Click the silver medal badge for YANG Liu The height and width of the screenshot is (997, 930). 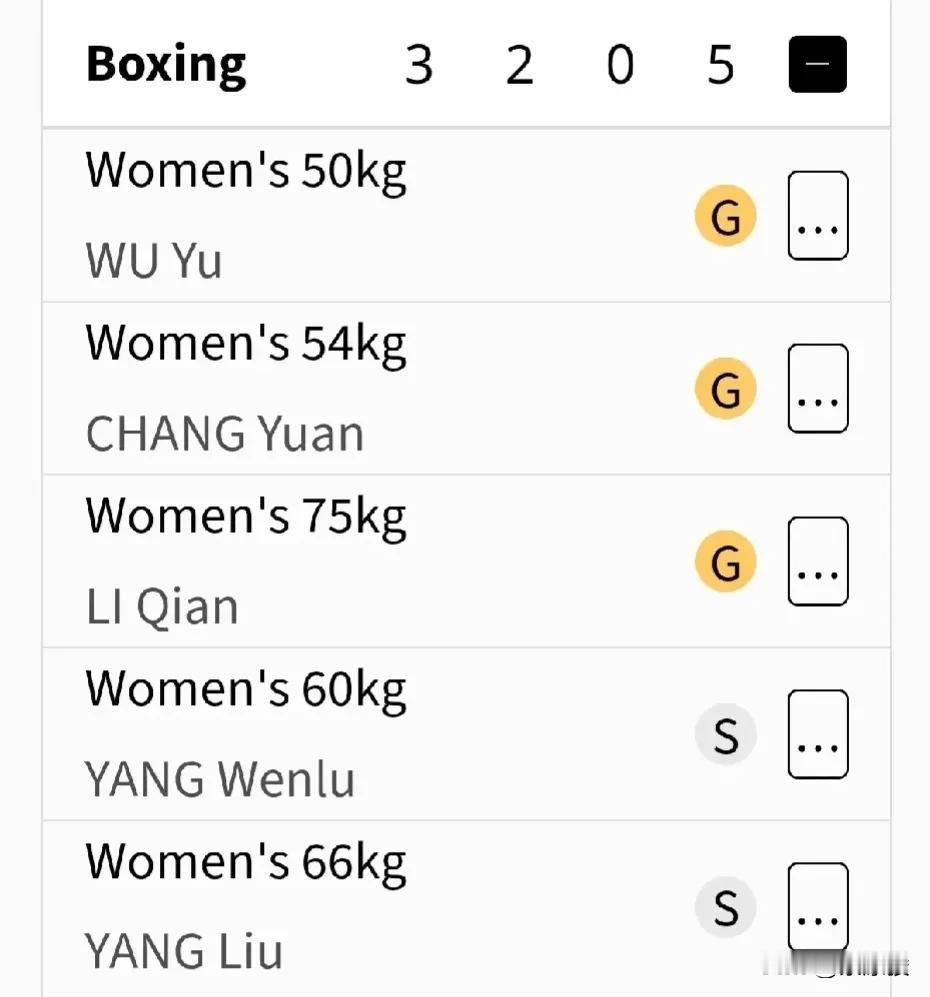click(x=725, y=908)
